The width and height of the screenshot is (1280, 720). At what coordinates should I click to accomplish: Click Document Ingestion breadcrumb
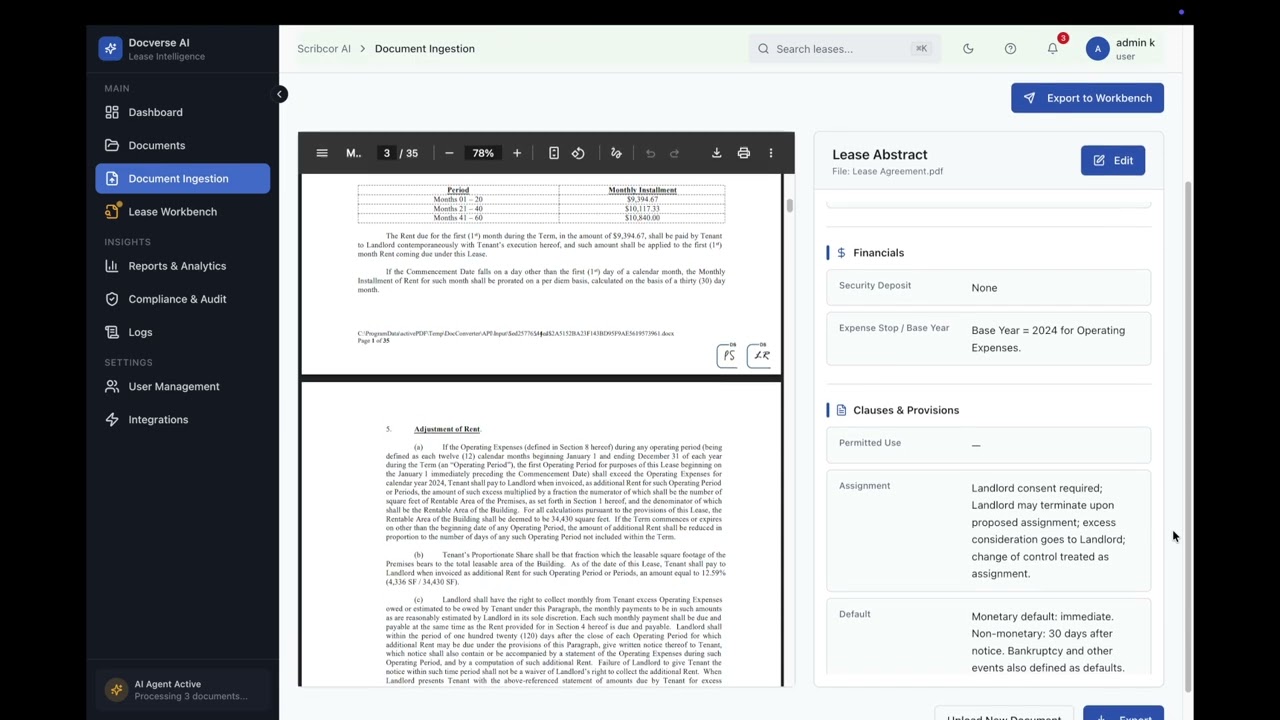tap(425, 48)
